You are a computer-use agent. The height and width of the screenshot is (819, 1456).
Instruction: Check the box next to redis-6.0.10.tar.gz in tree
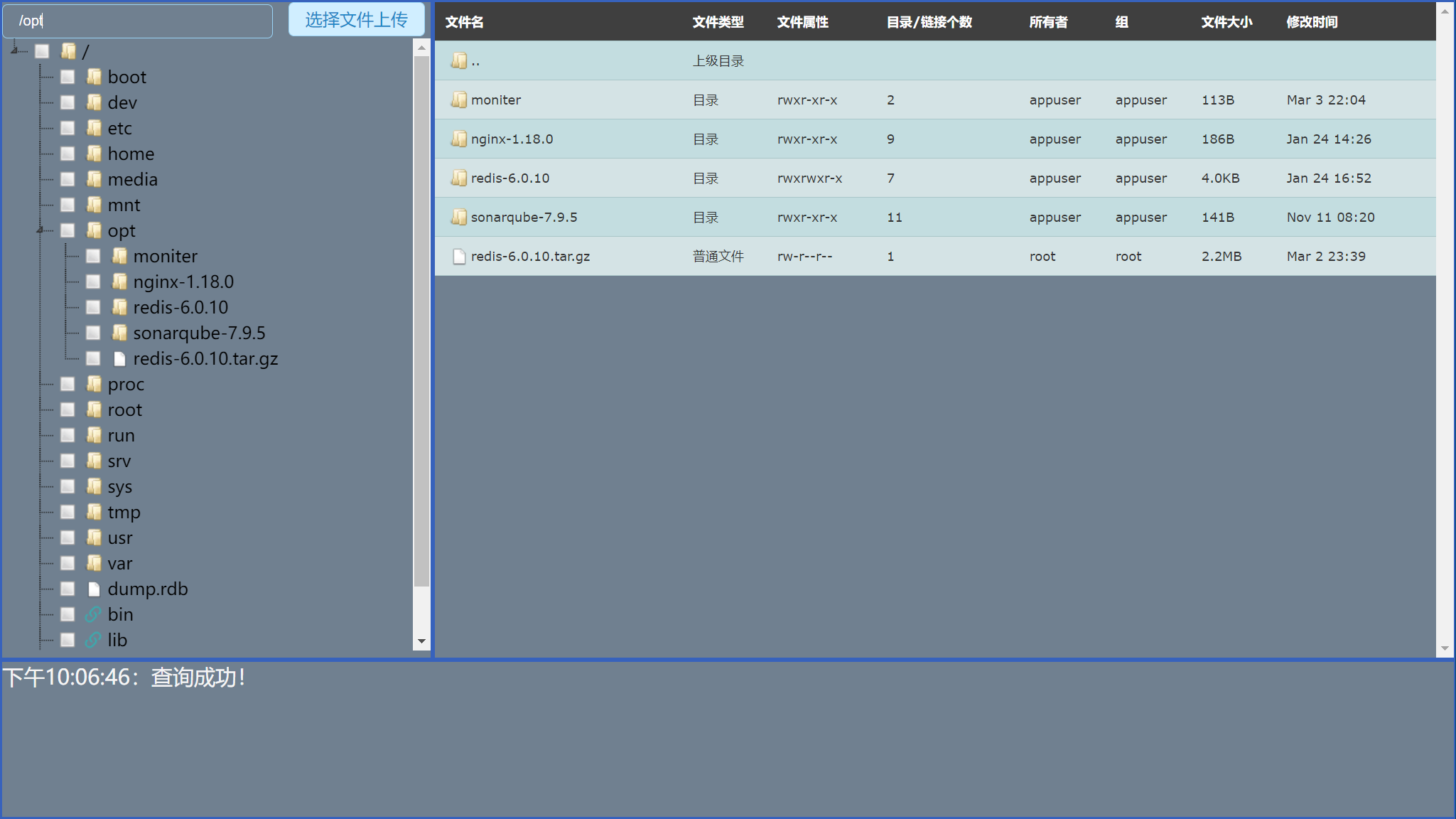[x=93, y=358]
